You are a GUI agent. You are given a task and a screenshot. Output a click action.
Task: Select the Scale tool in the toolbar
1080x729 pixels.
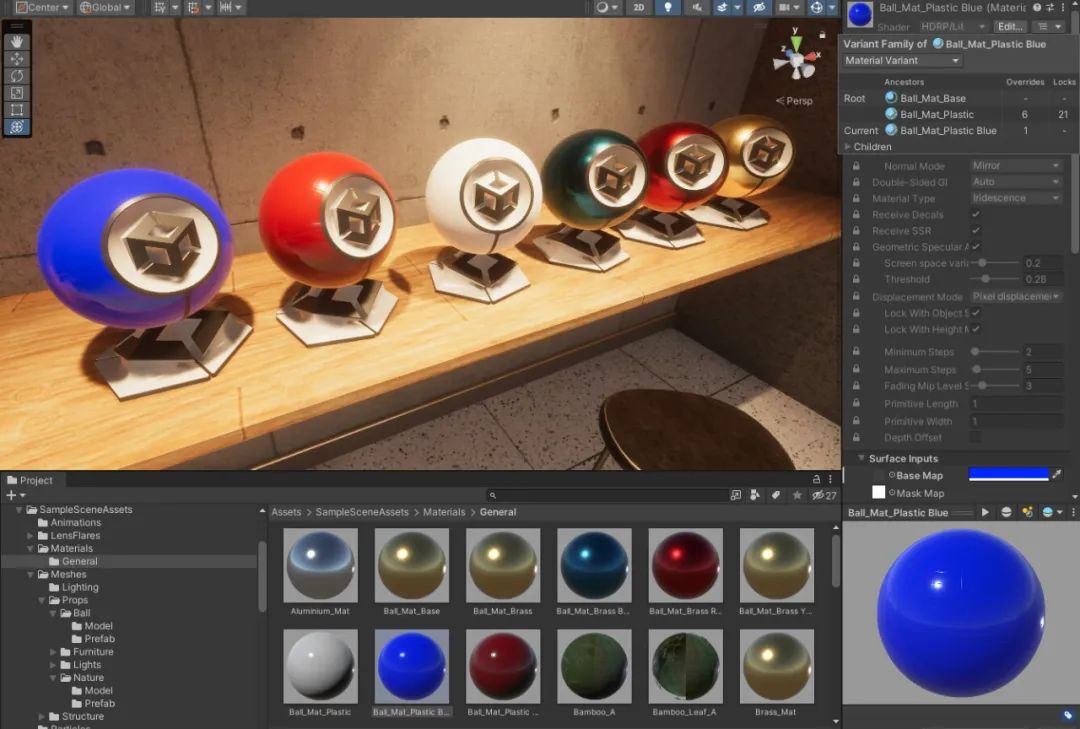click(x=15, y=93)
